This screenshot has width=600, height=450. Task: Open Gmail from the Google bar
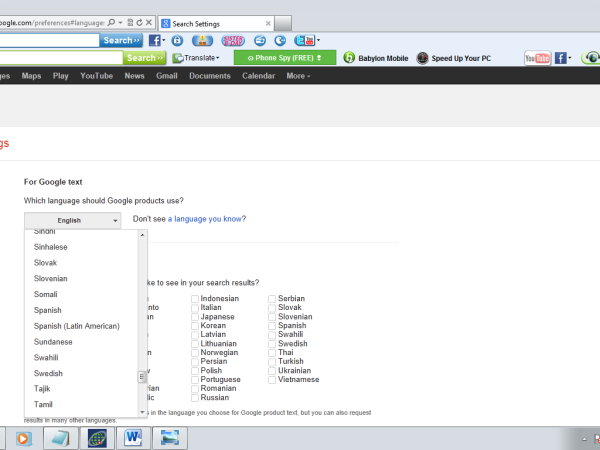click(x=167, y=76)
